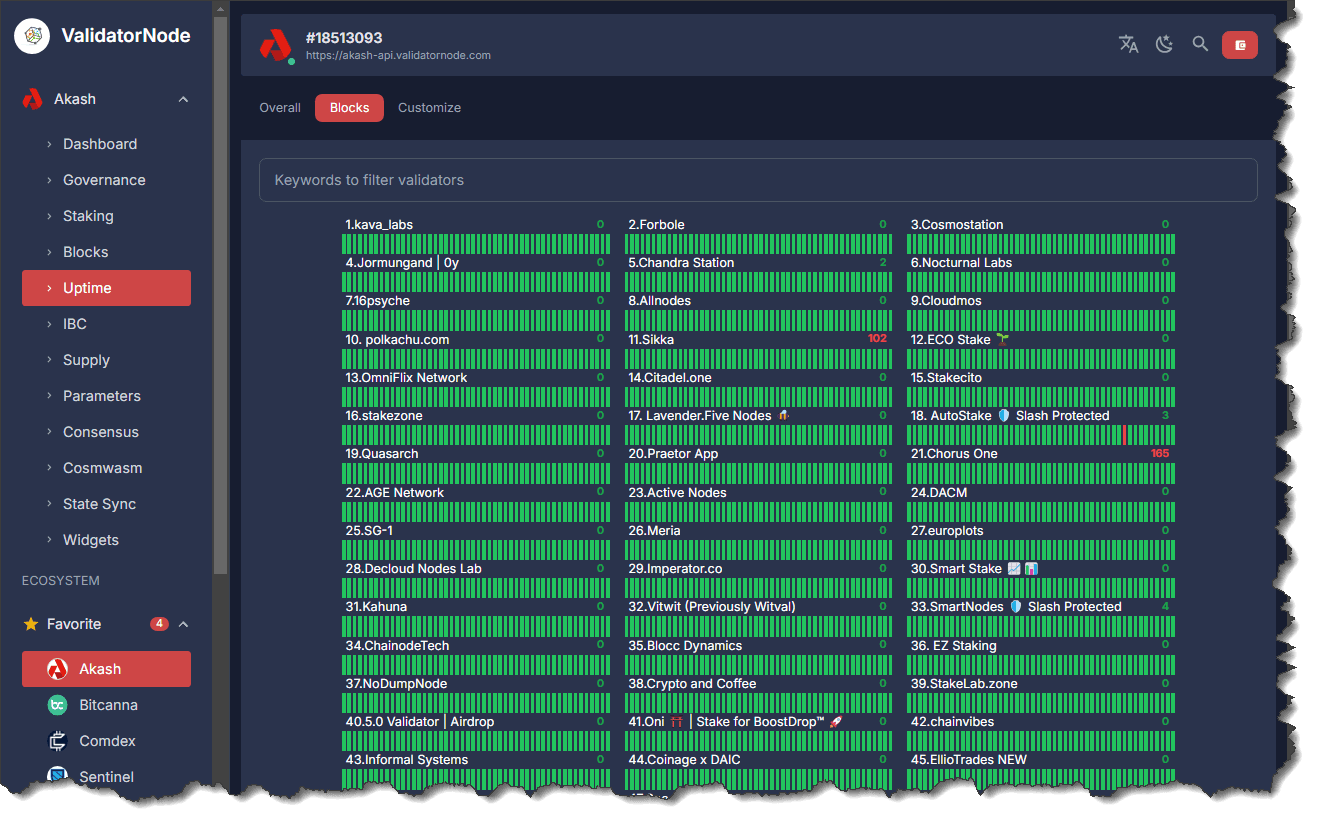Select the Blocks tab button

pos(349,108)
